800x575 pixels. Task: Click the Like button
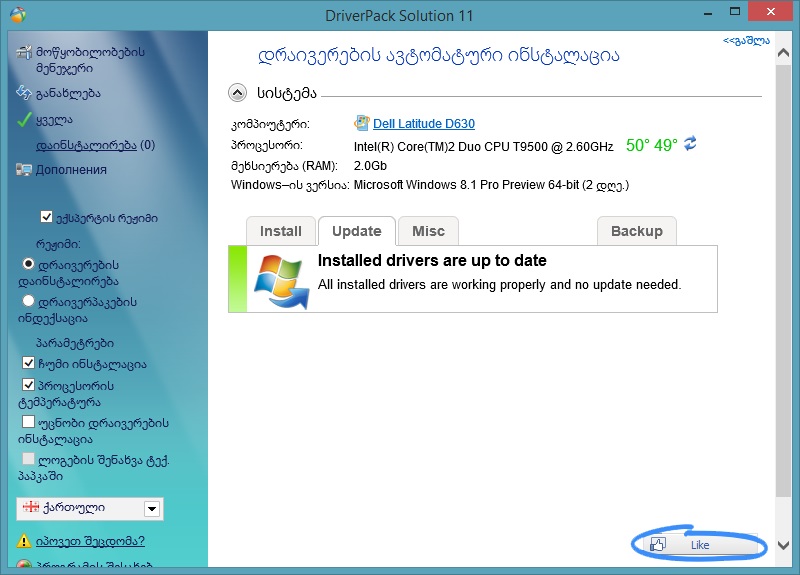click(699, 544)
